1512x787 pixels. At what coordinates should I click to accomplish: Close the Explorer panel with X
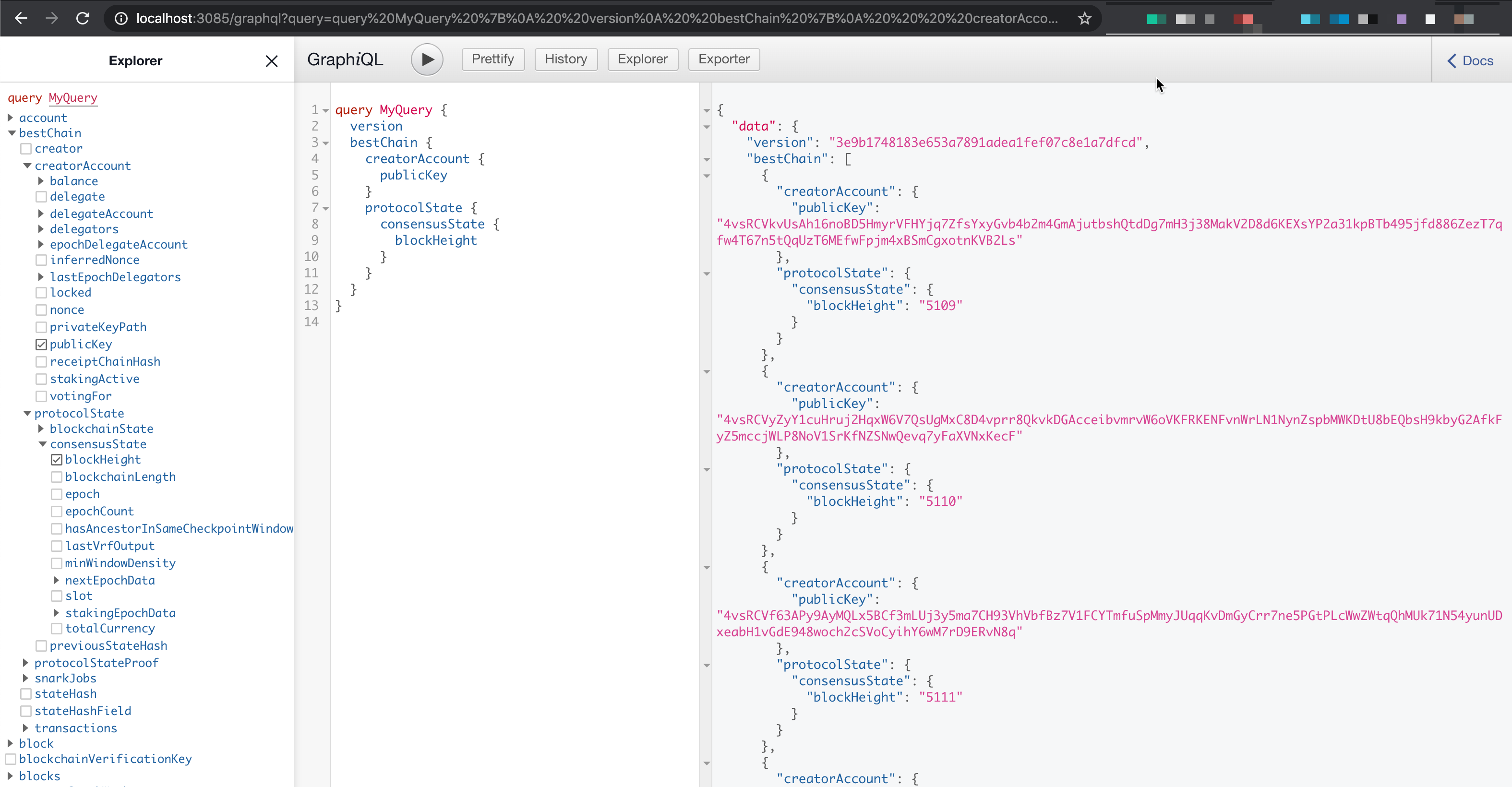tap(271, 61)
